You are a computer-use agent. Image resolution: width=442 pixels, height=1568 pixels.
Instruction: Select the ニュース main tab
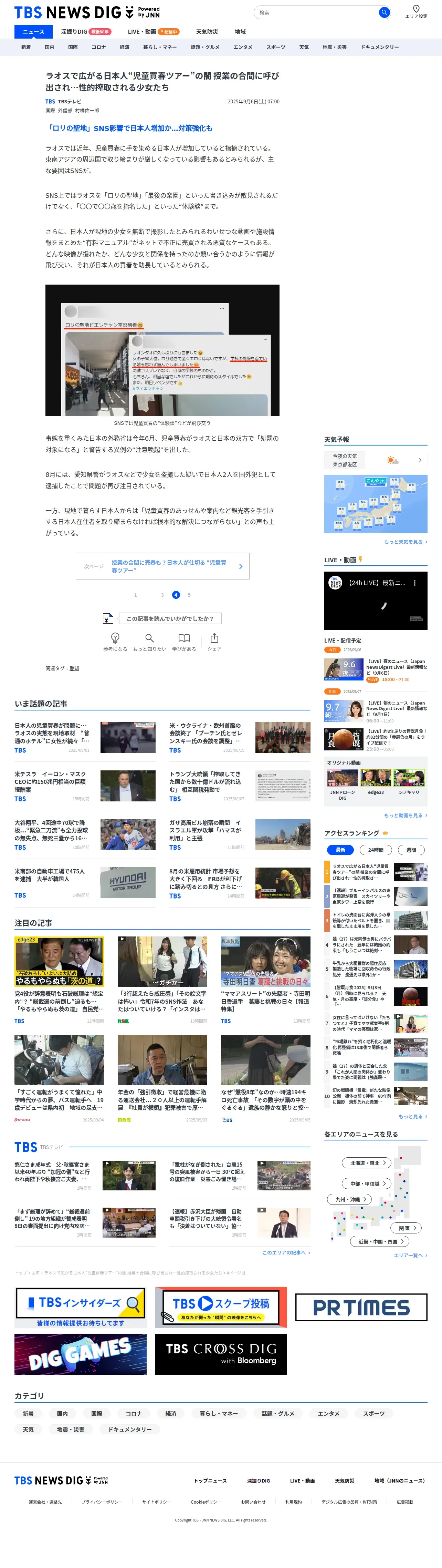click(x=33, y=32)
